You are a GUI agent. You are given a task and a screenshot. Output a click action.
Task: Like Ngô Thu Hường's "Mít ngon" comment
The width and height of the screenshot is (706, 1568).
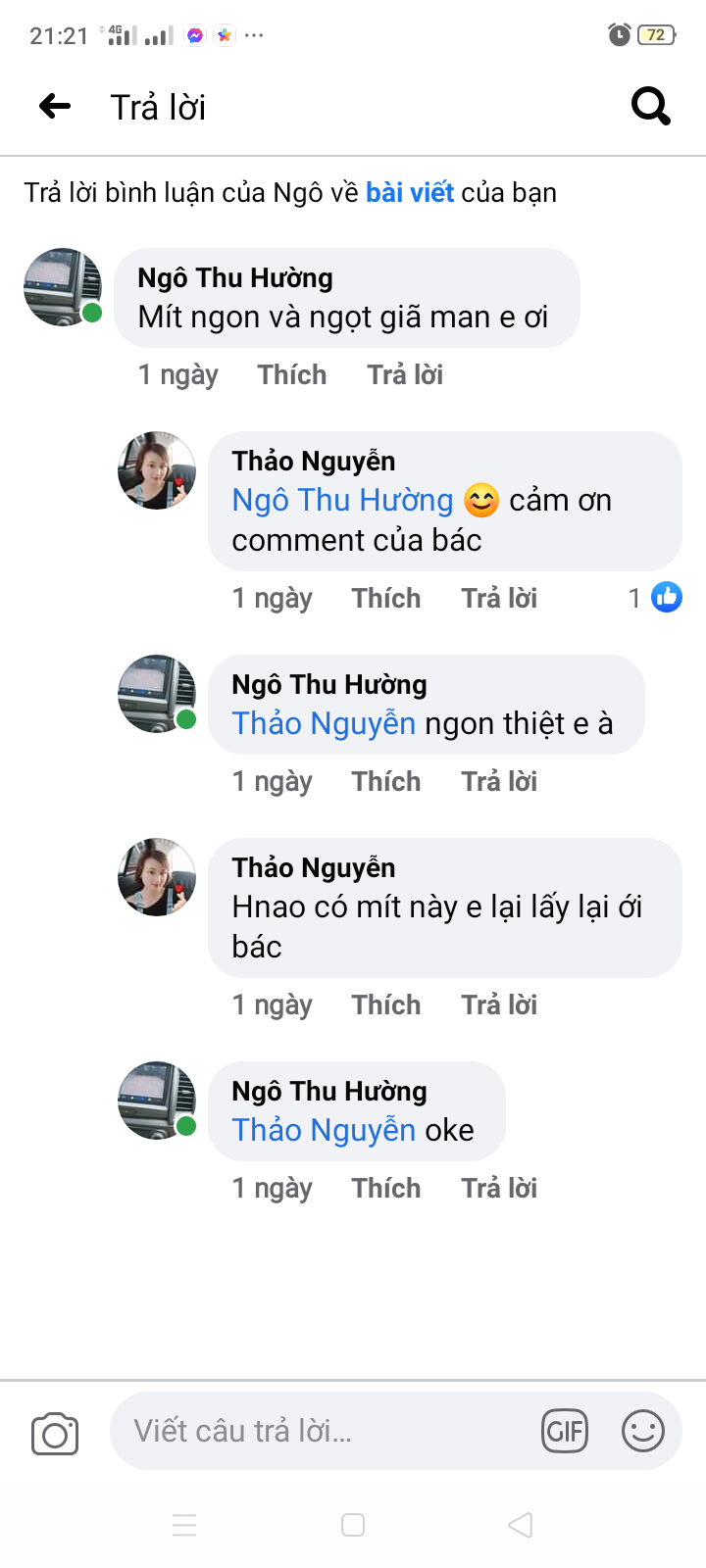(292, 374)
